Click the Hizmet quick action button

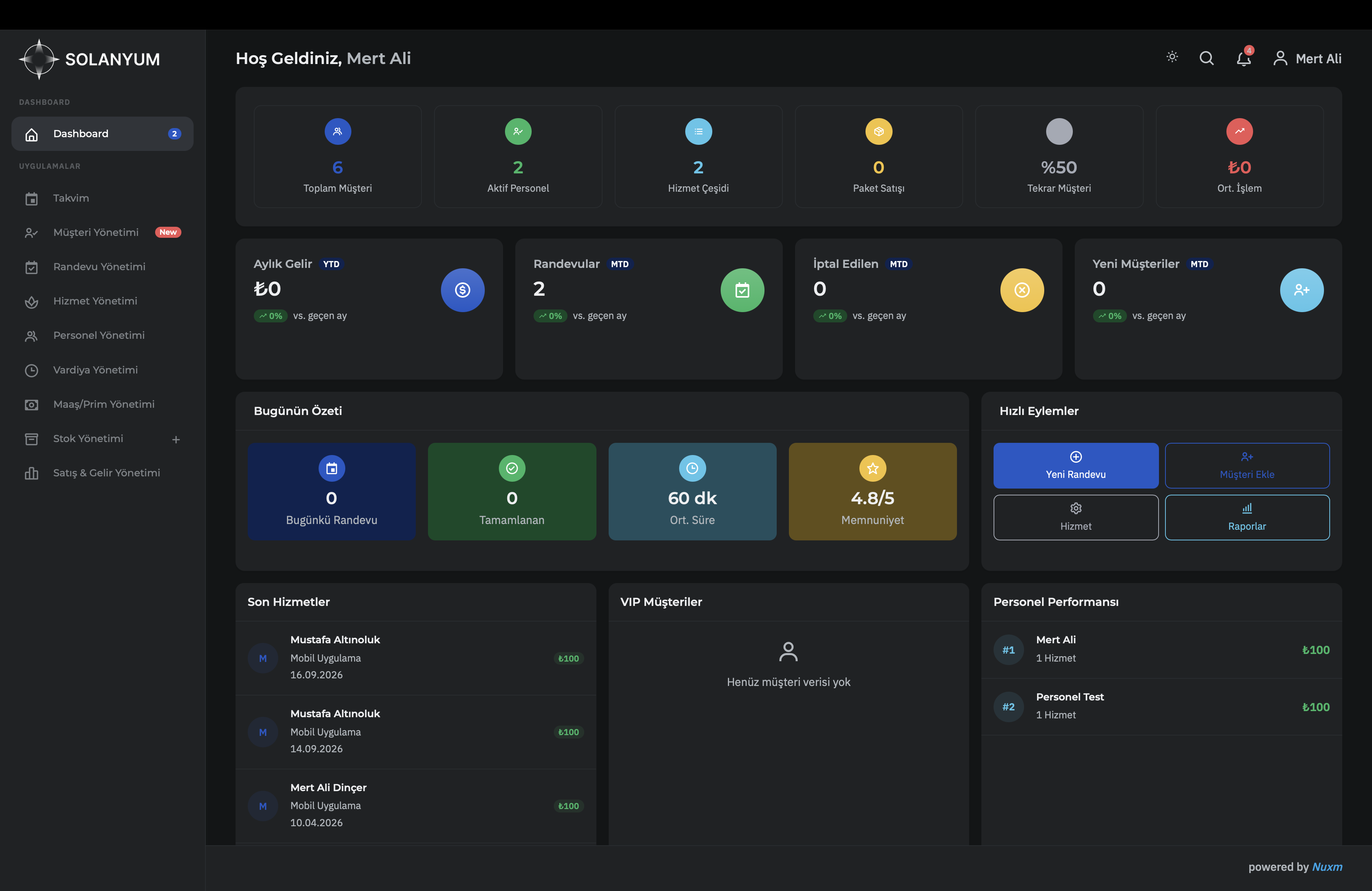[x=1076, y=518]
